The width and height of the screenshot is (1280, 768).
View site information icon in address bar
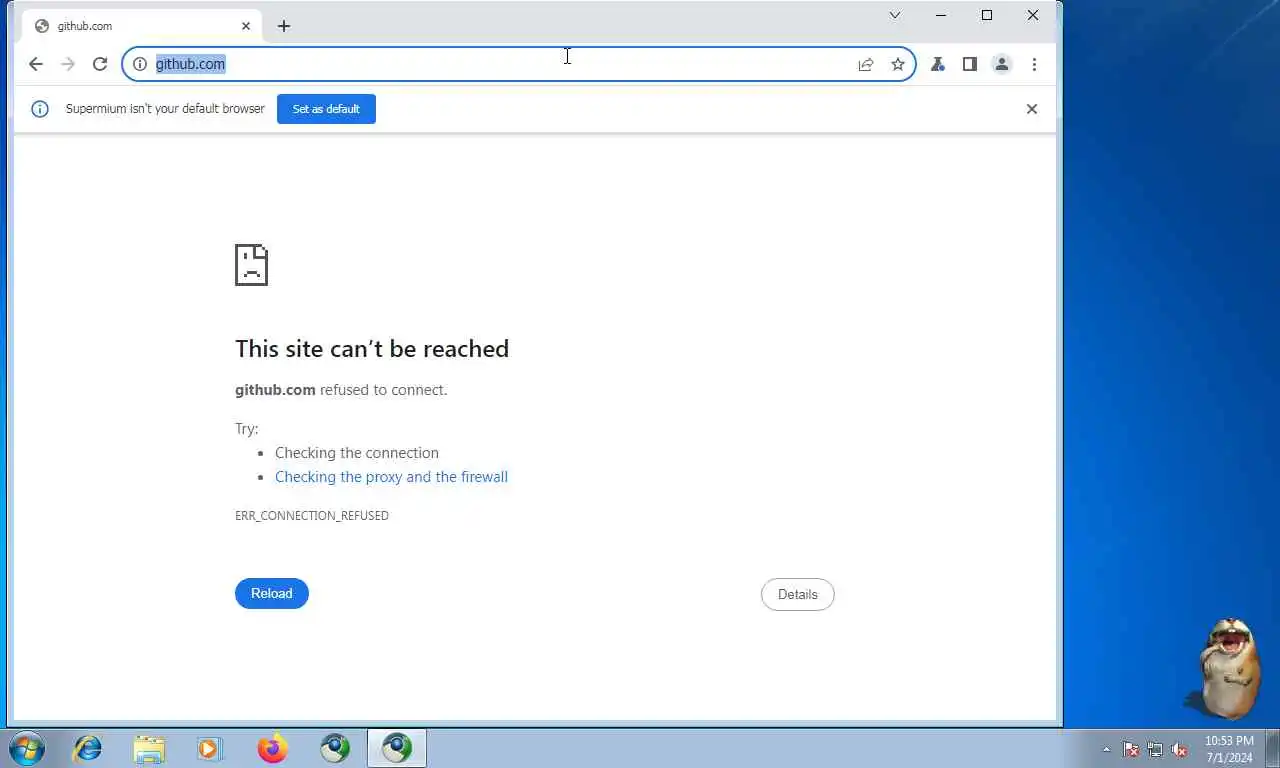(140, 64)
